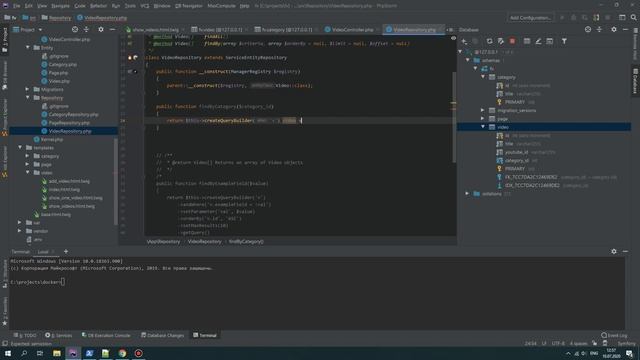The height and width of the screenshot is (360, 640).
Task: Open File Explorer from the taskbar
Action: coord(57,353)
